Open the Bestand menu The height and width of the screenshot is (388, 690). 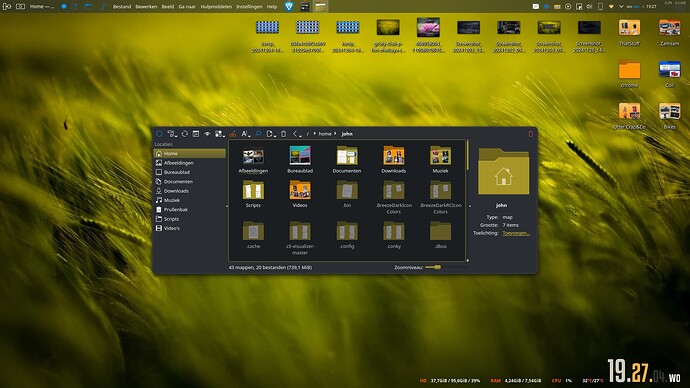(122, 7)
